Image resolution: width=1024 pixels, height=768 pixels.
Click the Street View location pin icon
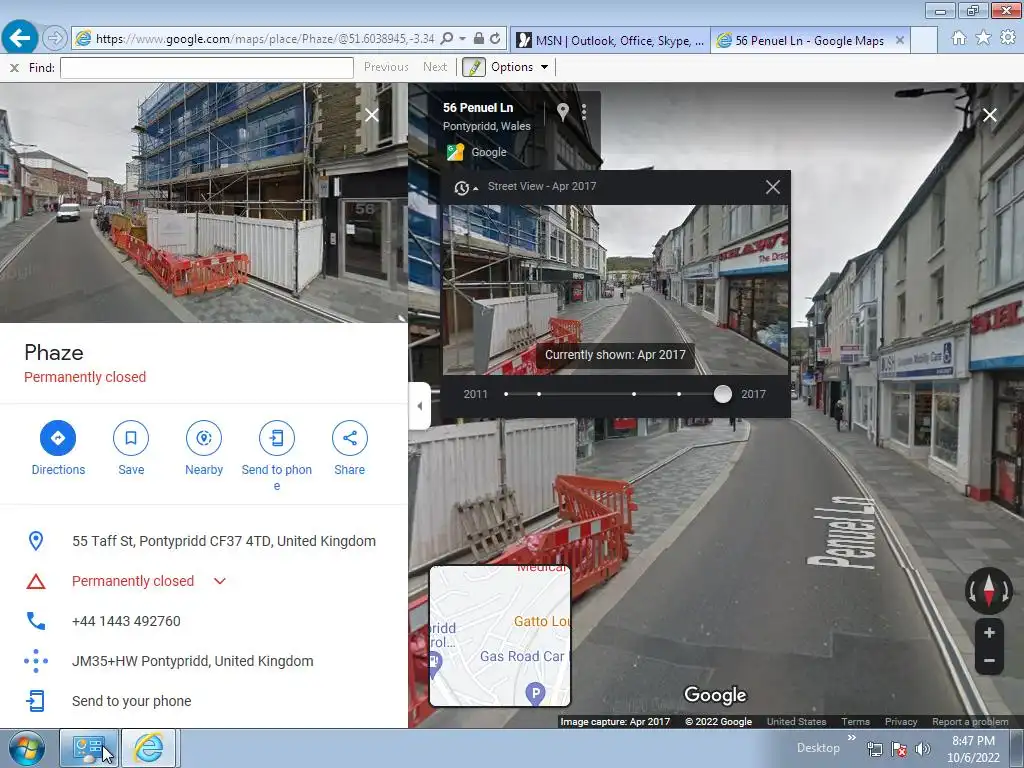(x=562, y=112)
